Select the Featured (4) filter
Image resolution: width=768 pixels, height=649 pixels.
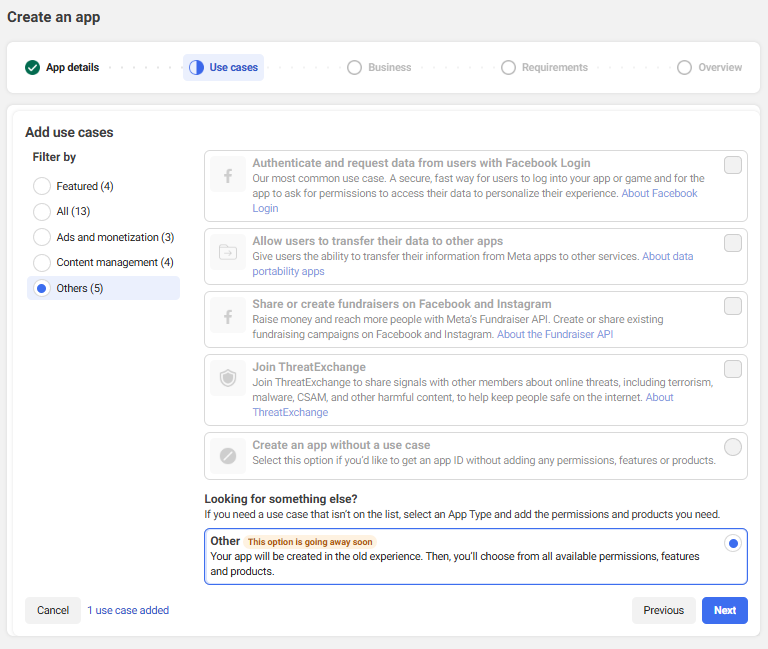point(42,186)
